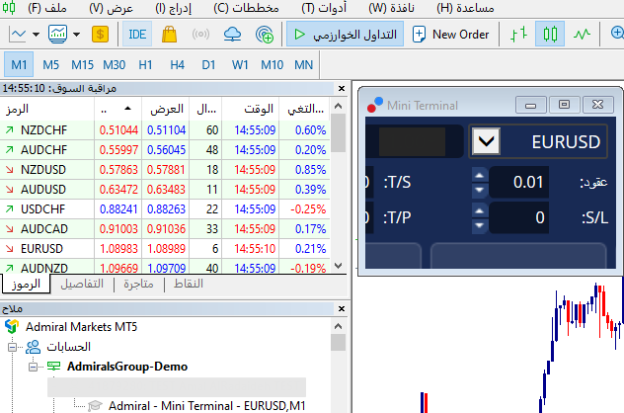624x413 pixels.
Task: Click the 0.01 lots input field
Action: tap(519, 182)
